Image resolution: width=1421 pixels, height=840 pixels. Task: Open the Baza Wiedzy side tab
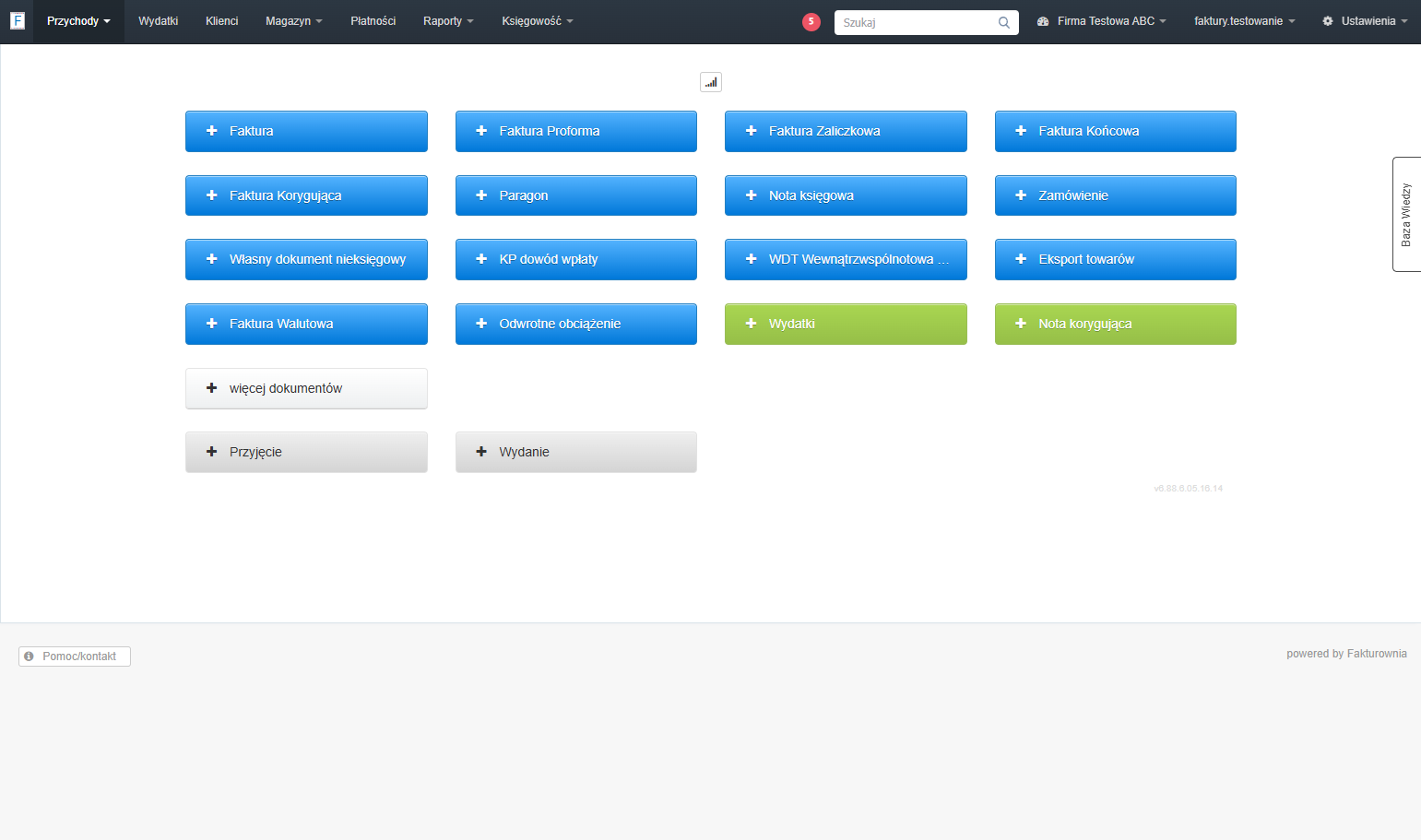1406,214
